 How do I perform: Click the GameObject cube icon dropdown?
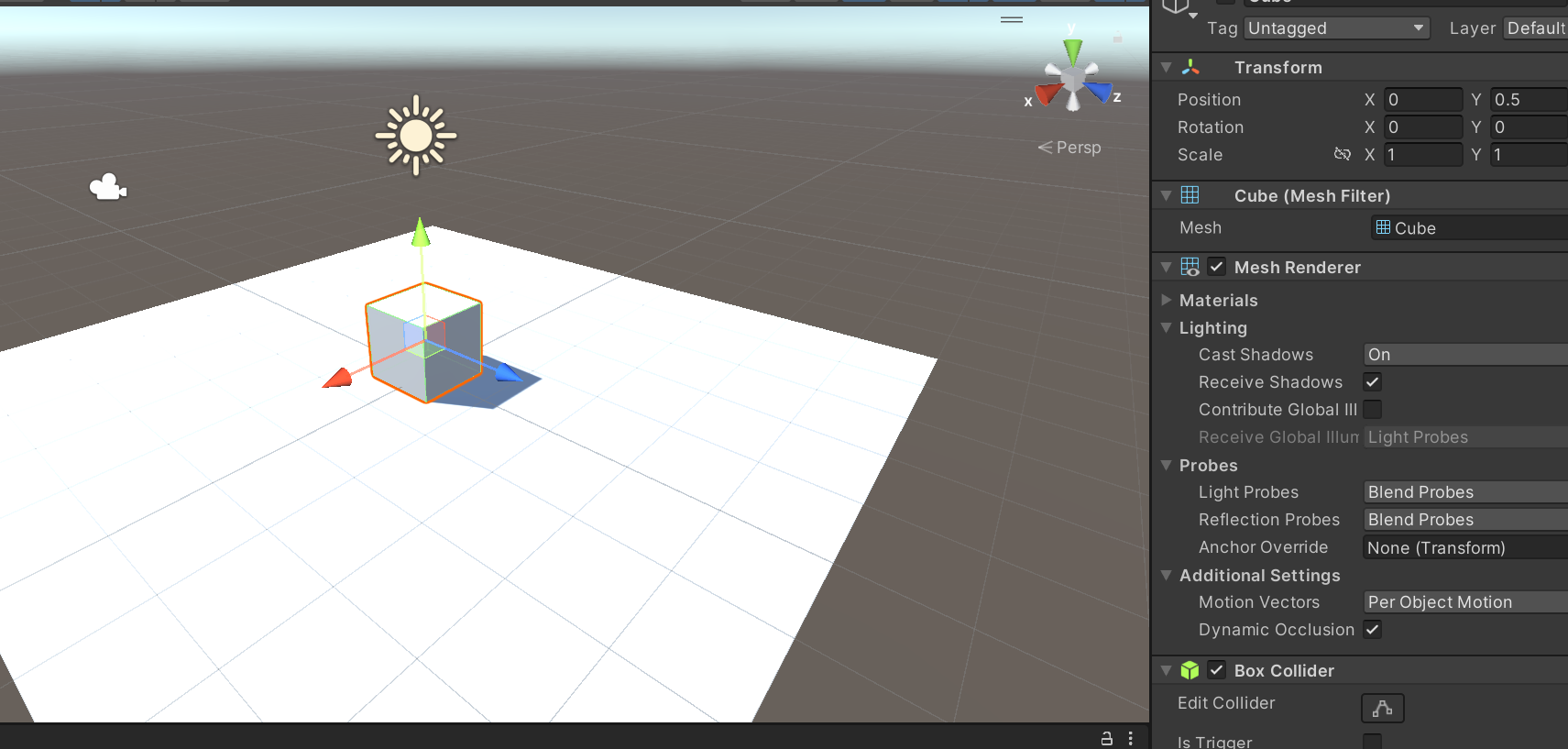point(1179,7)
